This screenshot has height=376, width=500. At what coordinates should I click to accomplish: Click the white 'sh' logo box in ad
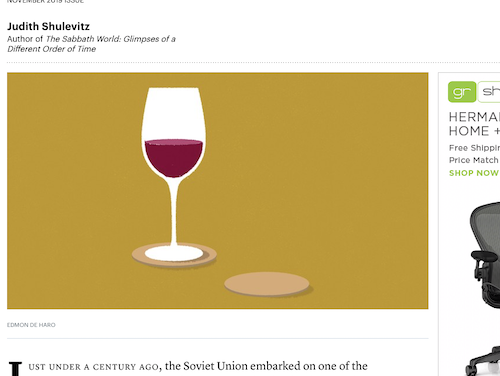pos(489,92)
